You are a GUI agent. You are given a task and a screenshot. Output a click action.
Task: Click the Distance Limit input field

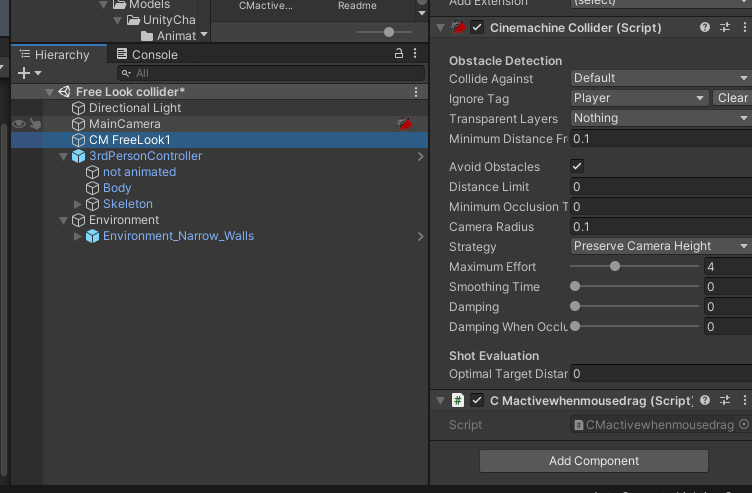[661, 187]
